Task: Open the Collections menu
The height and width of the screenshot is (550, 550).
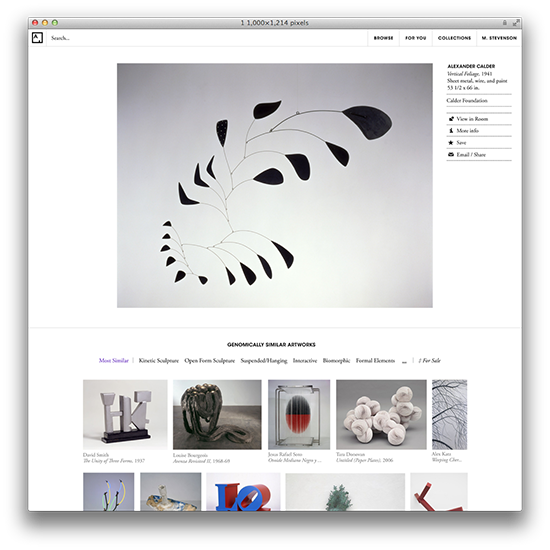Action: (454, 38)
